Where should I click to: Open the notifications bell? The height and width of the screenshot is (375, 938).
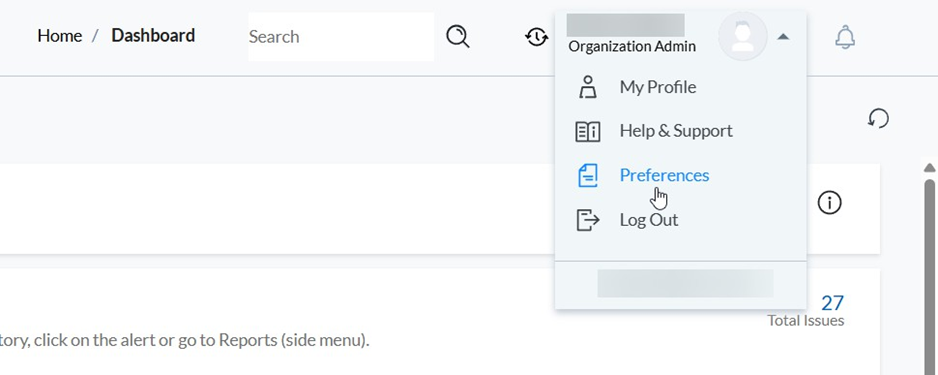(845, 37)
